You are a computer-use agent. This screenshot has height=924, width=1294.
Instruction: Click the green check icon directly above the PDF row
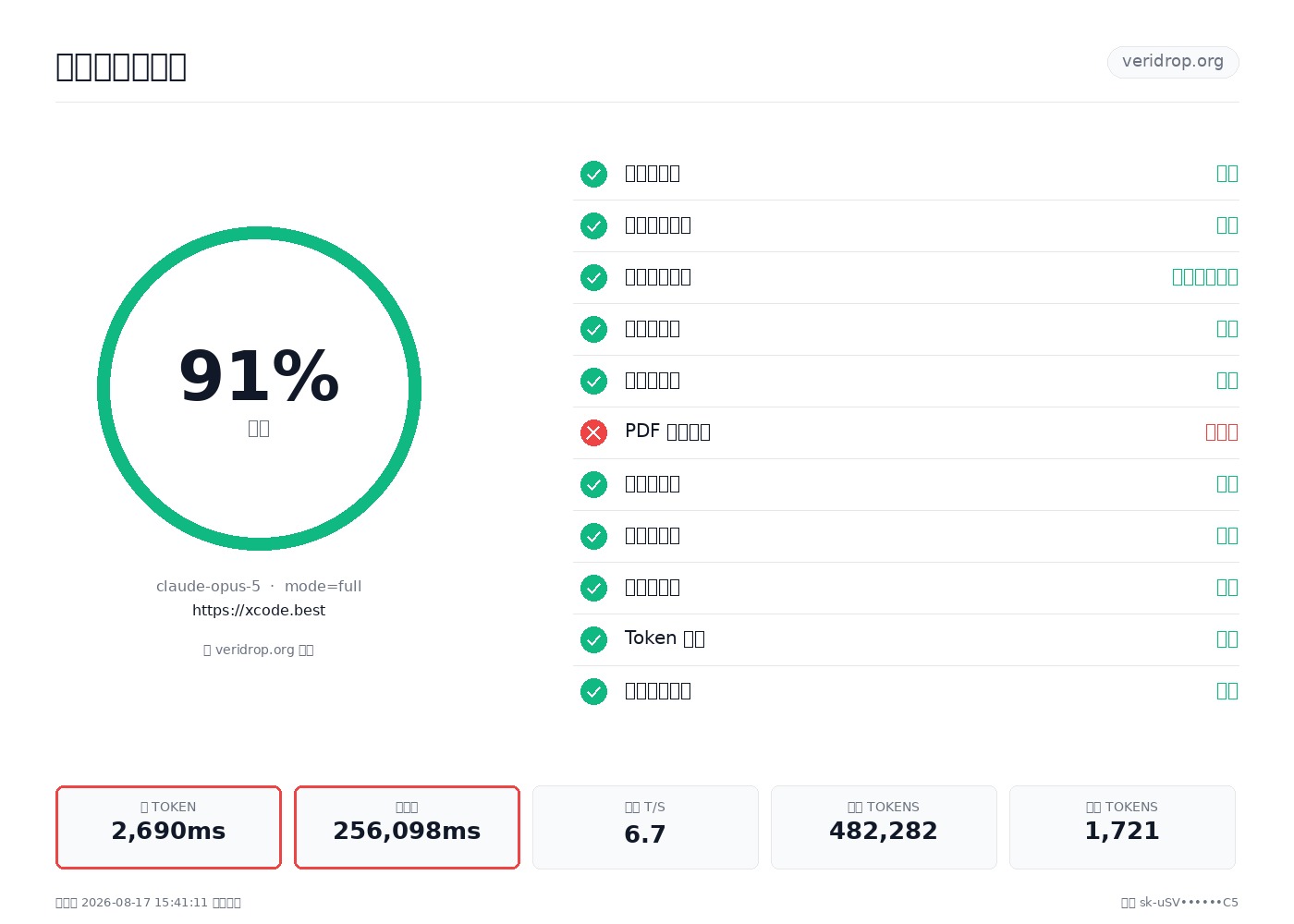(x=593, y=381)
